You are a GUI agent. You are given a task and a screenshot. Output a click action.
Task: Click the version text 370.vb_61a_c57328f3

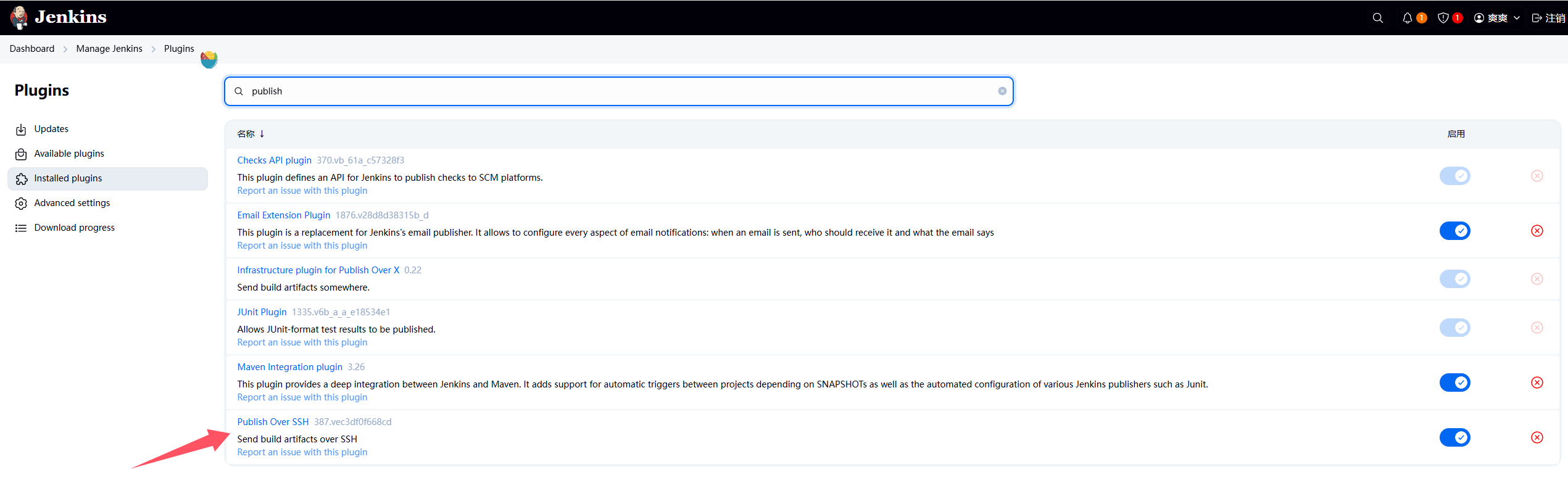(360, 160)
